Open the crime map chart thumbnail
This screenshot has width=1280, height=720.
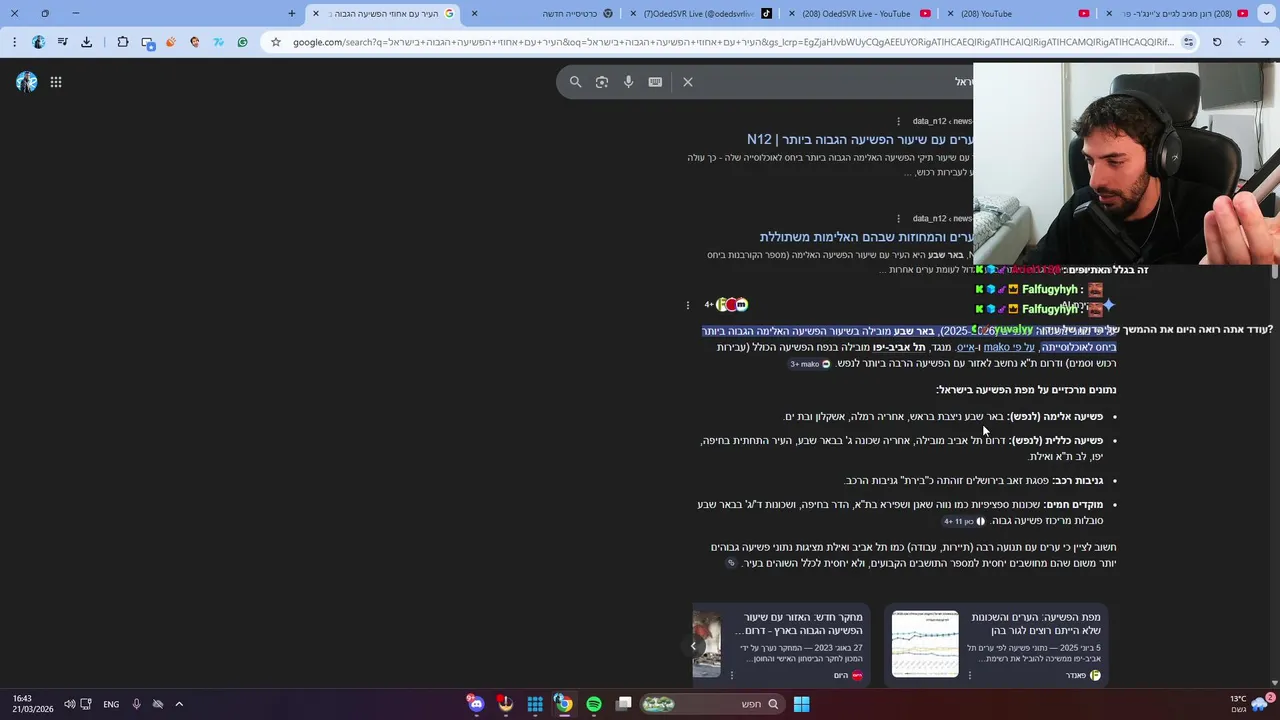pos(925,644)
